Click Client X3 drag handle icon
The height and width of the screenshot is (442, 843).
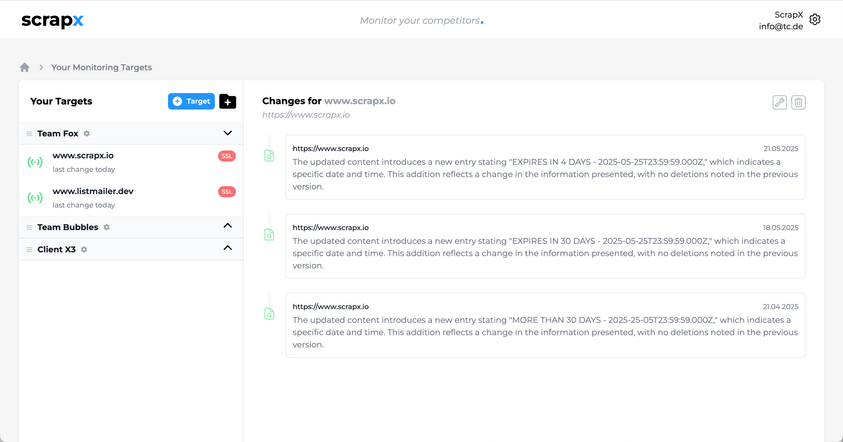[29, 249]
